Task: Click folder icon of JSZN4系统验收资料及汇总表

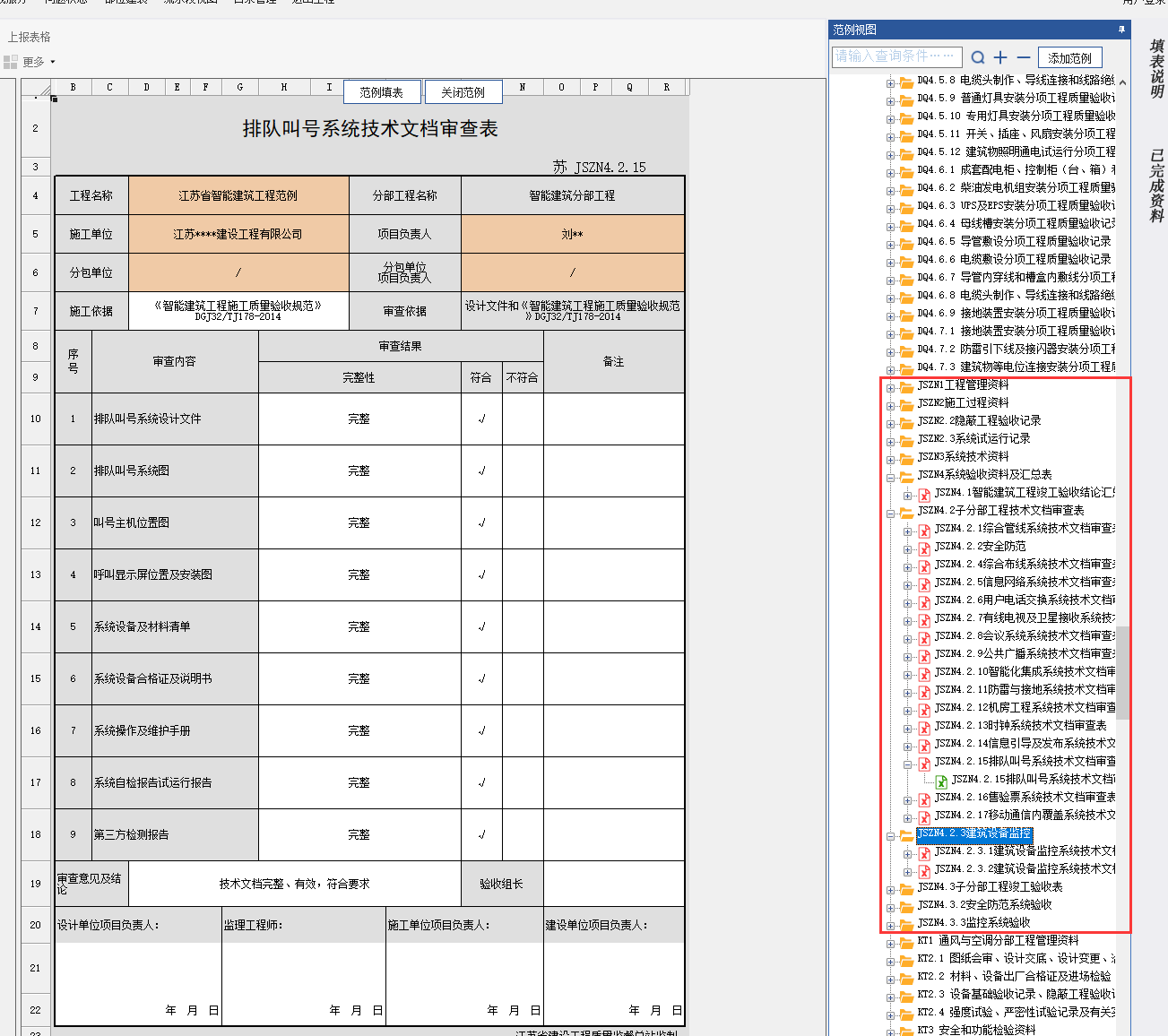Action: tap(906, 476)
